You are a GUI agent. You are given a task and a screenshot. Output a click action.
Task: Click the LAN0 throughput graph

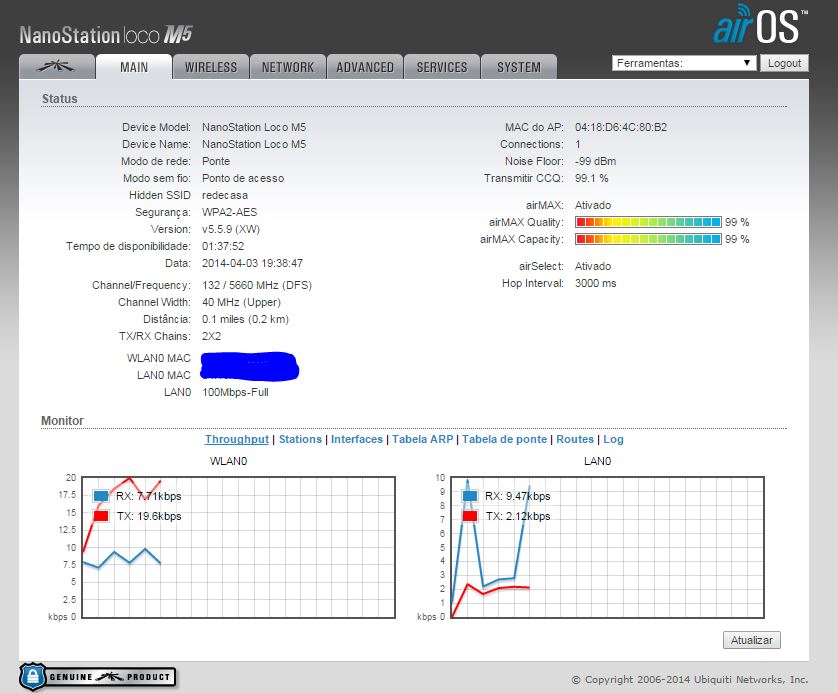[608, 547]
